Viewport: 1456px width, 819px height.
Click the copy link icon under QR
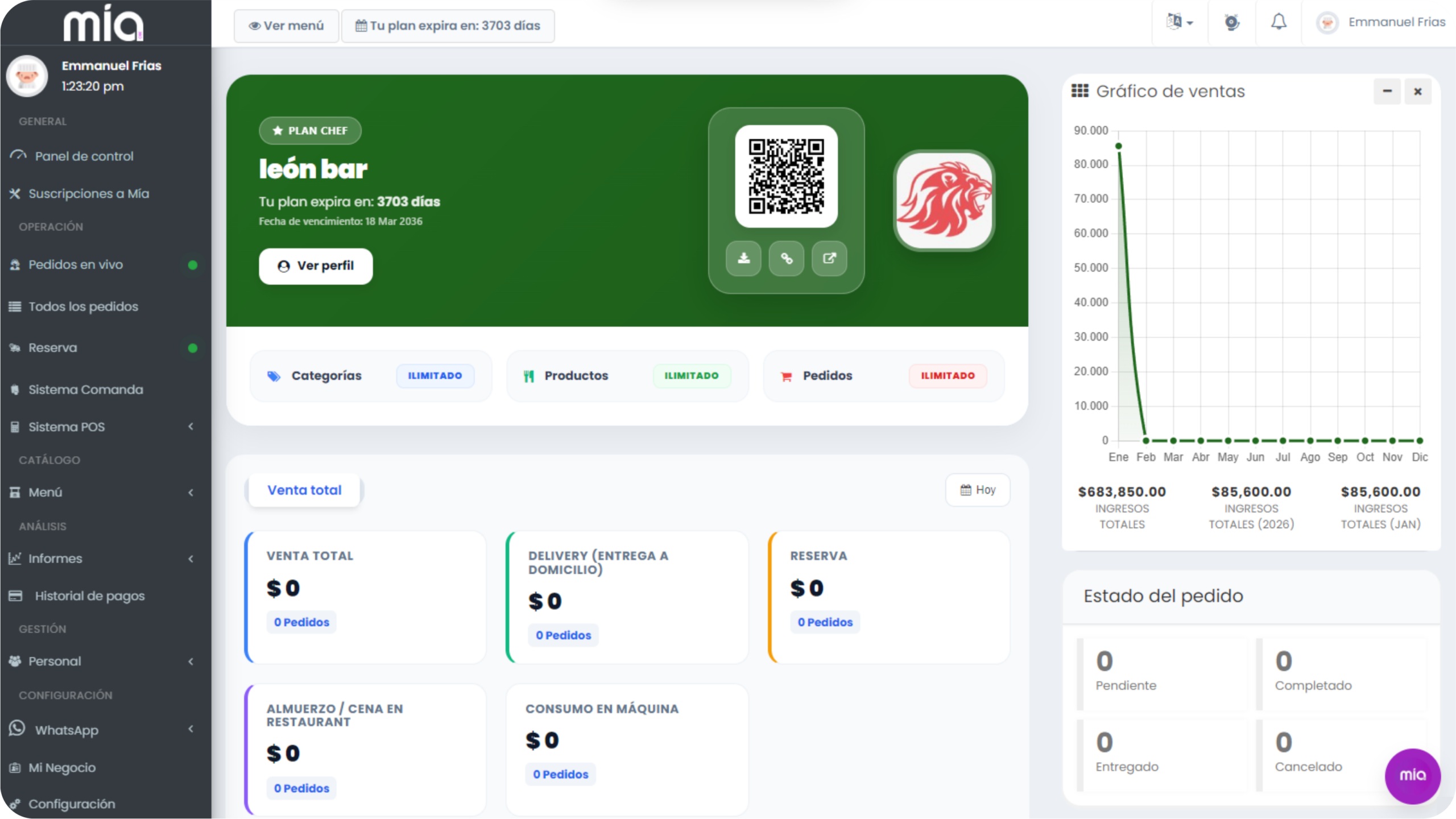coord(786,259)
